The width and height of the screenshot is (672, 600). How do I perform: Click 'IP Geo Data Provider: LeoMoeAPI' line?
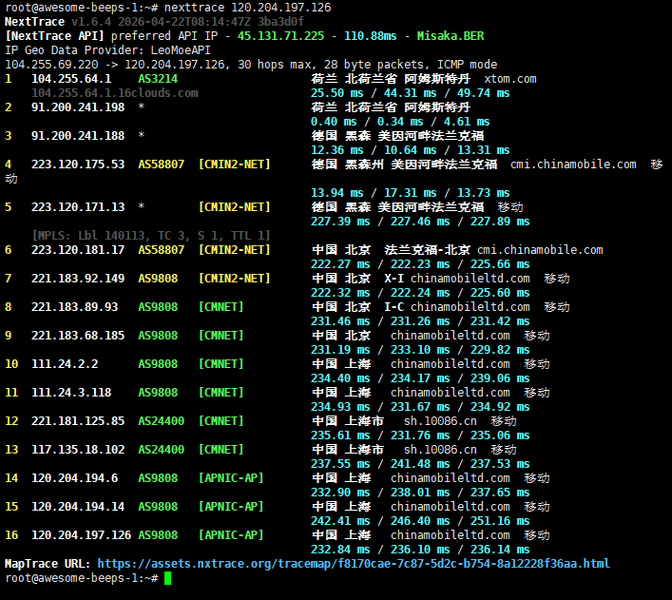coord(108,50)
